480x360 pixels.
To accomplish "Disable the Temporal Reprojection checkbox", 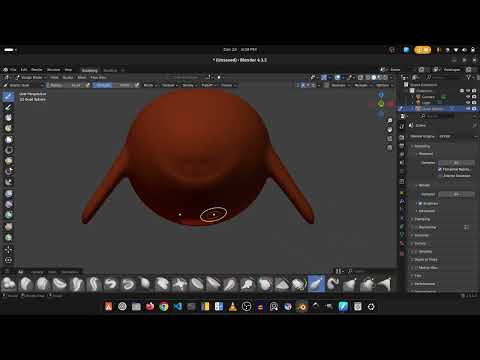I will coord(440,169).
